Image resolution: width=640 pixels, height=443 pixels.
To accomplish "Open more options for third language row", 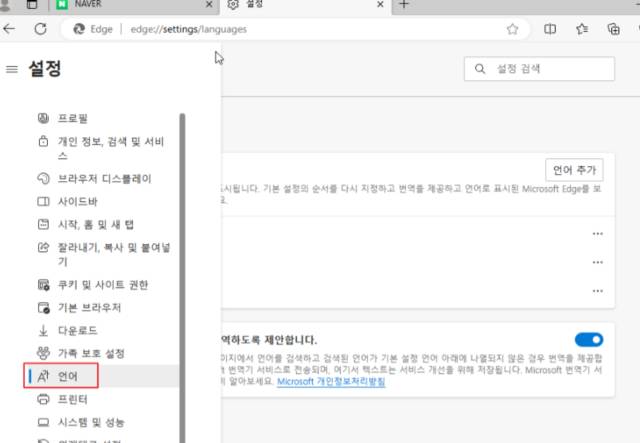I will pos(598,291).
